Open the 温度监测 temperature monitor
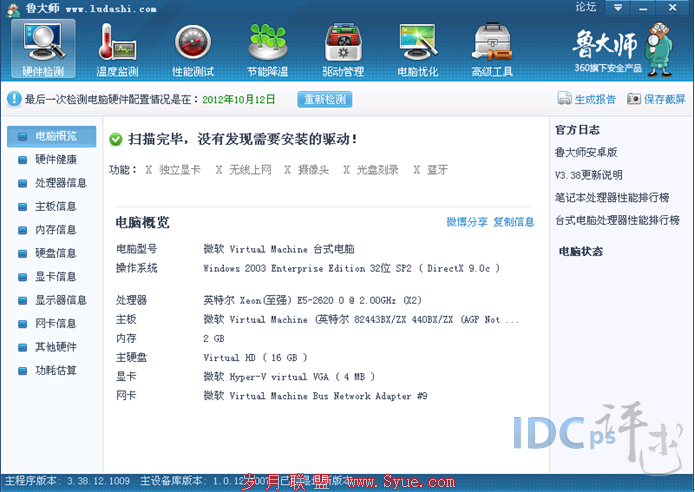 (117, 50)
